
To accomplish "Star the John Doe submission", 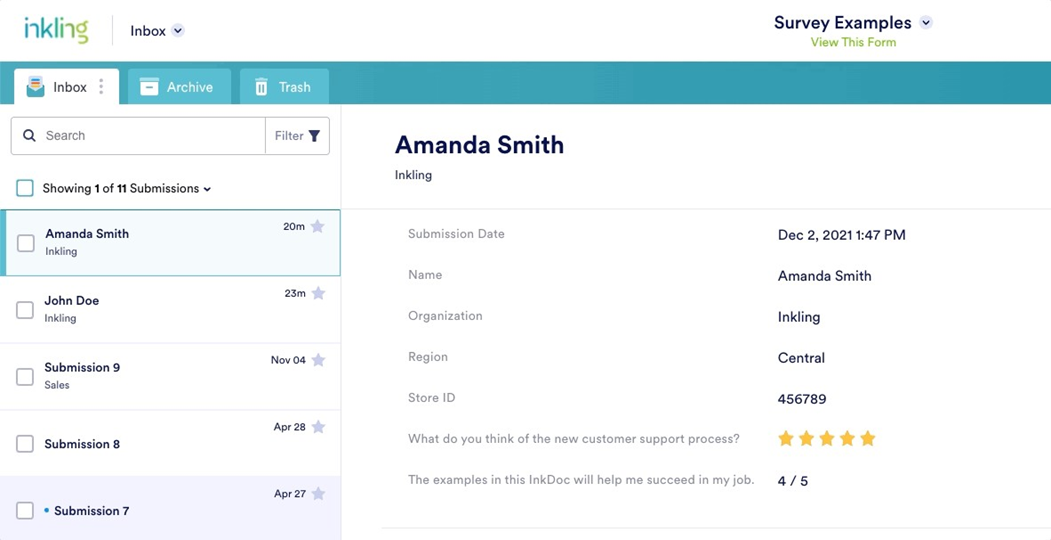I will [318, 294].
